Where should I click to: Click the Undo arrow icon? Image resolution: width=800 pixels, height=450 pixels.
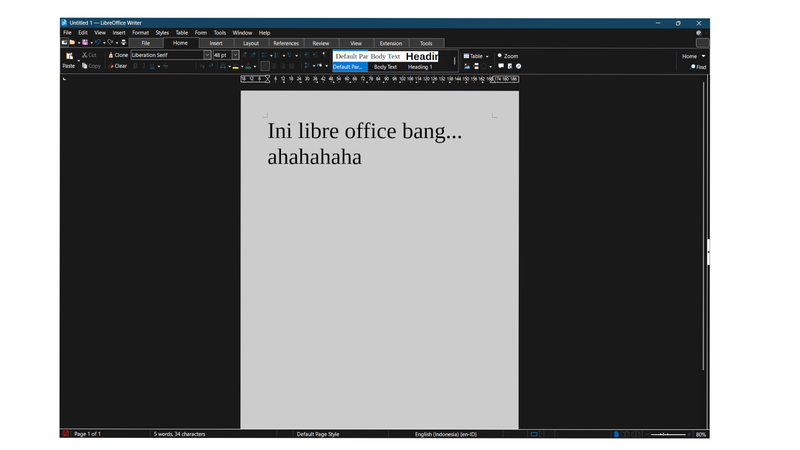98,42
